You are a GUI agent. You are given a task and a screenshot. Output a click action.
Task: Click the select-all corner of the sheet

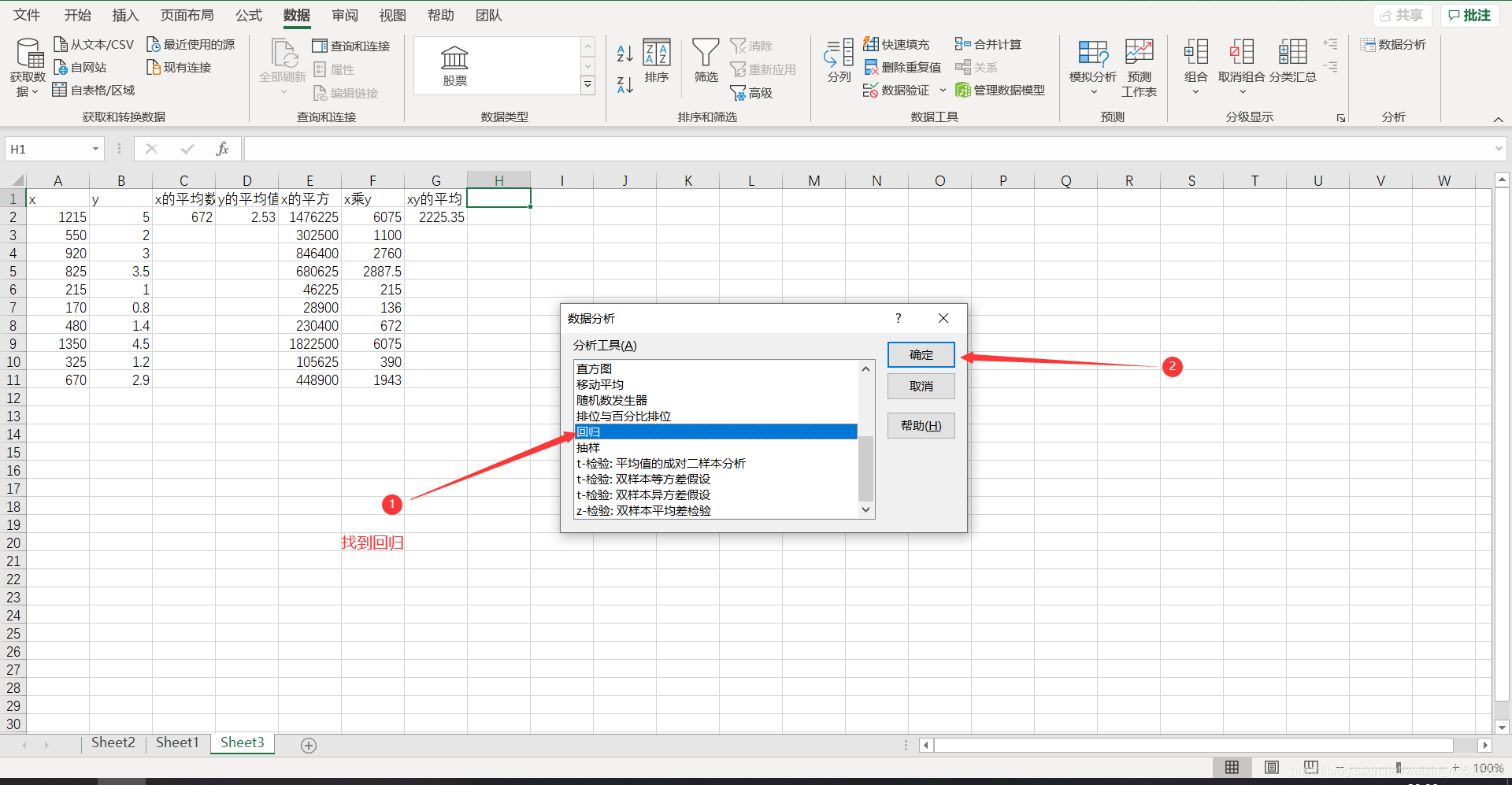point(16,180)
